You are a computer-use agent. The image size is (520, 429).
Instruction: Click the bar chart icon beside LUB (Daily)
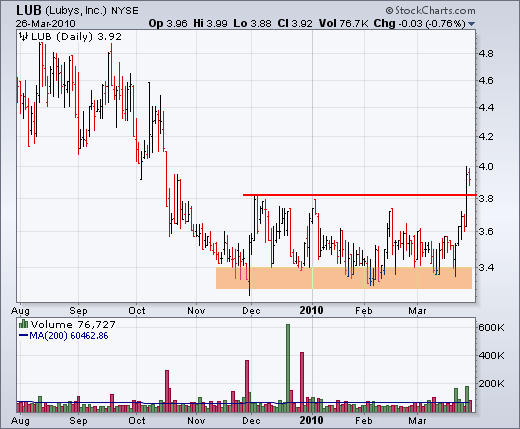pyautogui.click(x=23, y=36)
